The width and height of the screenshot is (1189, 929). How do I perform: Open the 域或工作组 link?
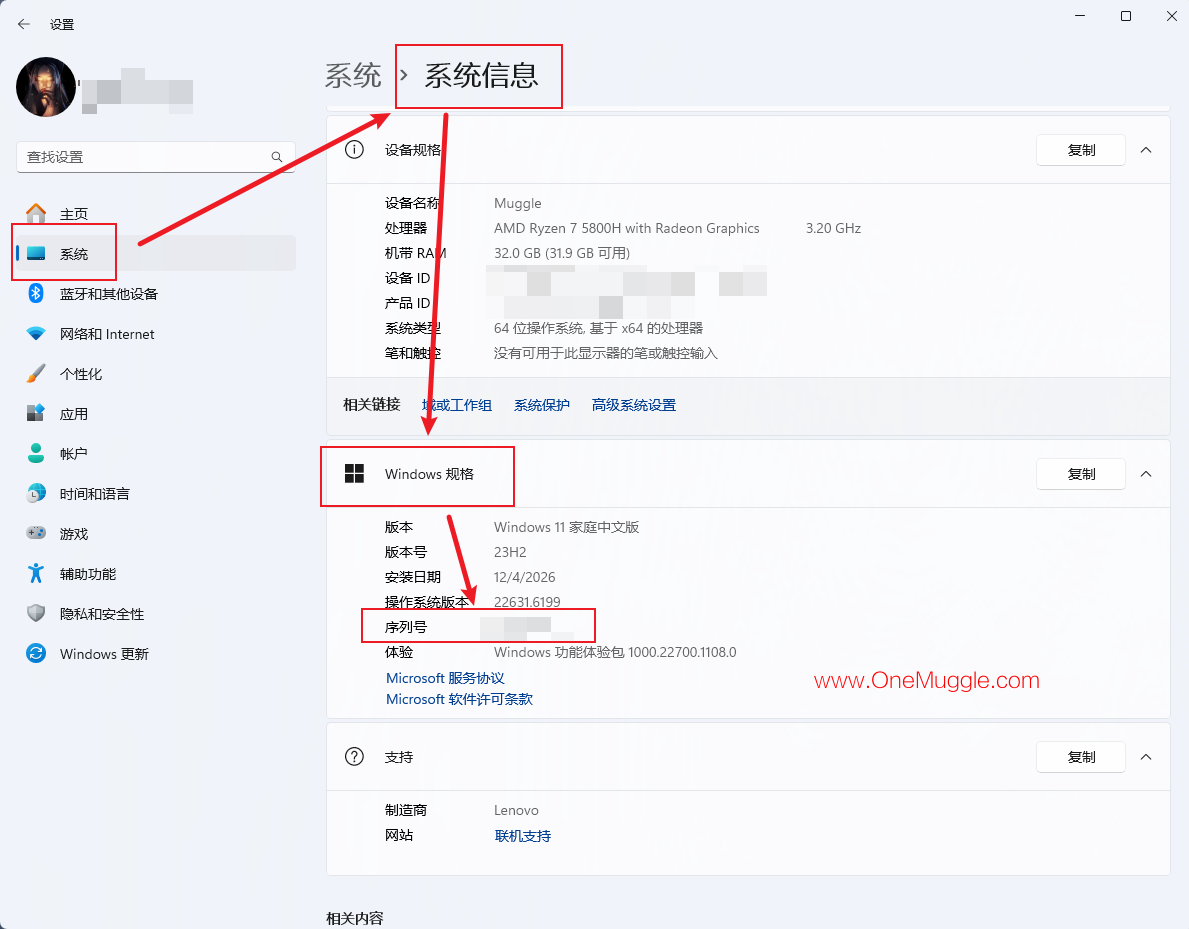tap(456, 405)
